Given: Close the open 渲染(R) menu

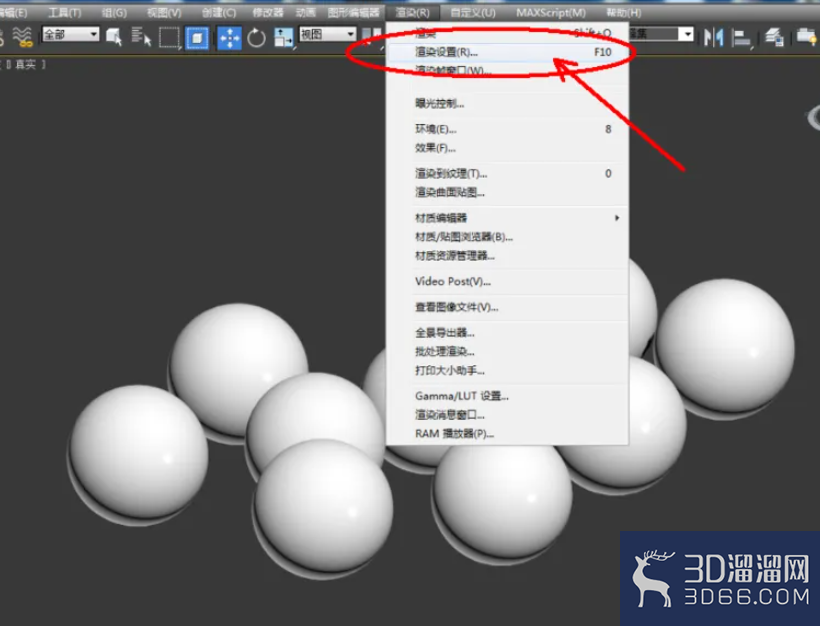Looking at the screenshot, I should click(x=413, y=12).
